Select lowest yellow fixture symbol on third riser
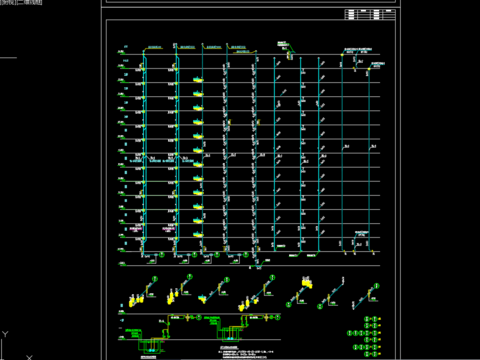The width and height of the screenshot is (480, 360). click(198, 235)
